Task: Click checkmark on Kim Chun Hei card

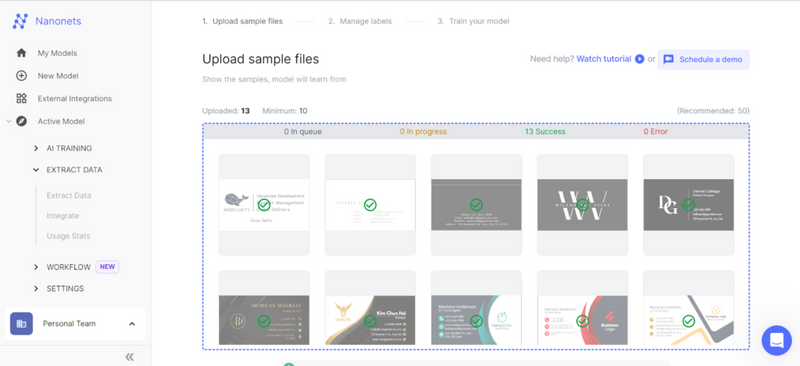Action: click(x=370, y=321)
